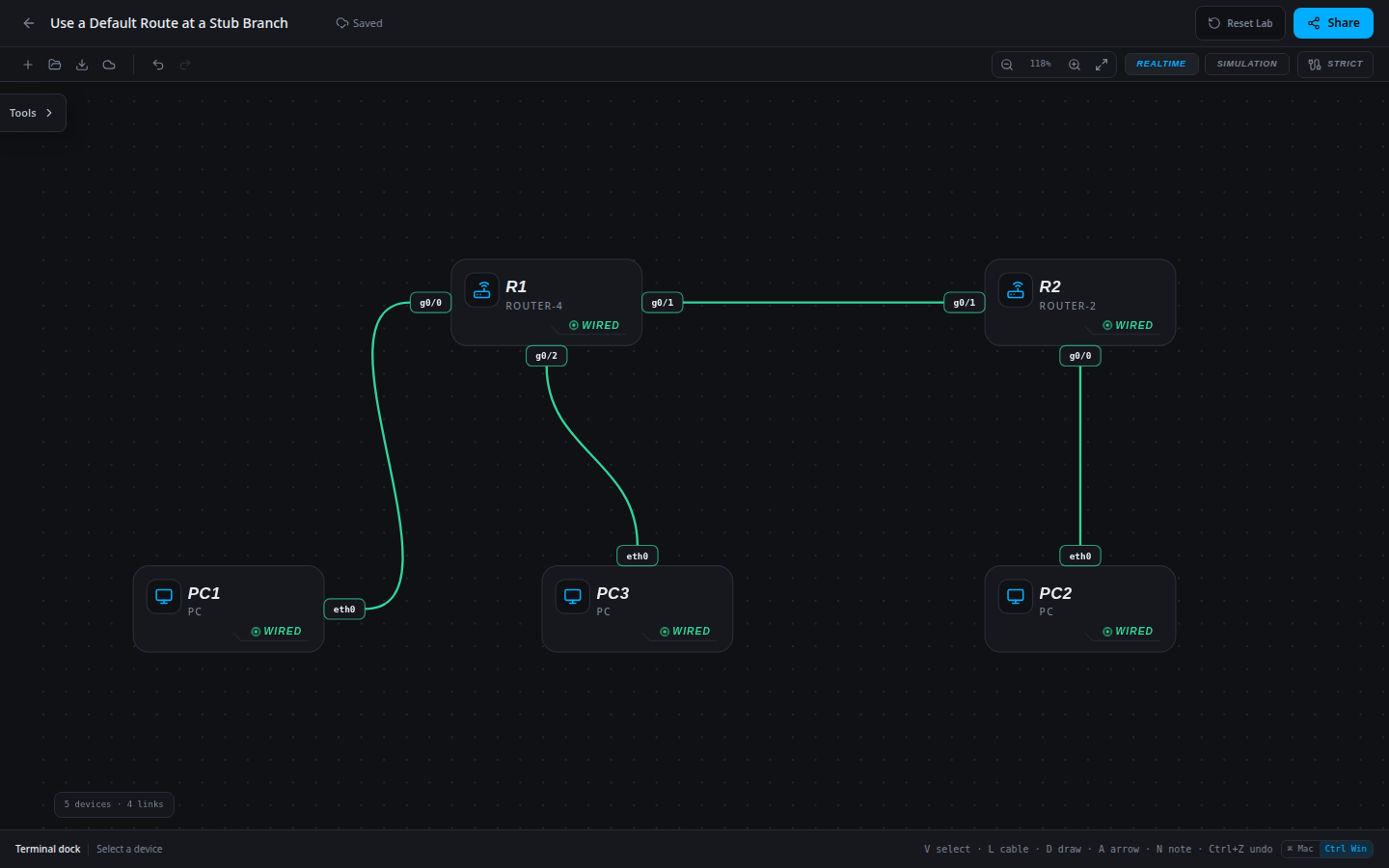
Task: Select Mac keyboard shortcuts
Action: coord(1300,849)
